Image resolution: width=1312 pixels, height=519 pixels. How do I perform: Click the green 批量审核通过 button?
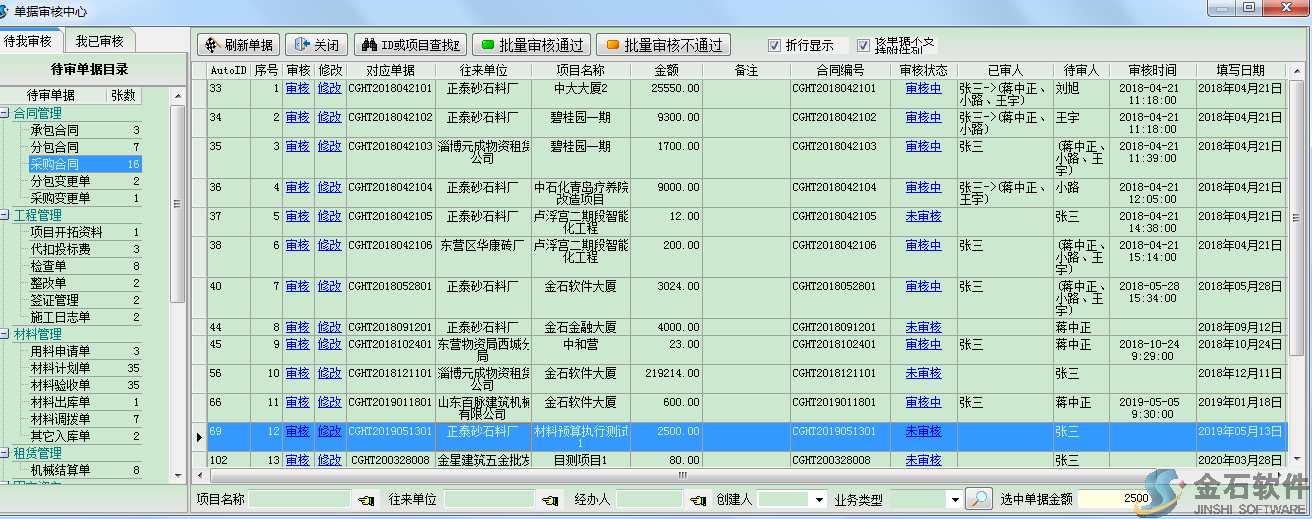click(531, 45)
